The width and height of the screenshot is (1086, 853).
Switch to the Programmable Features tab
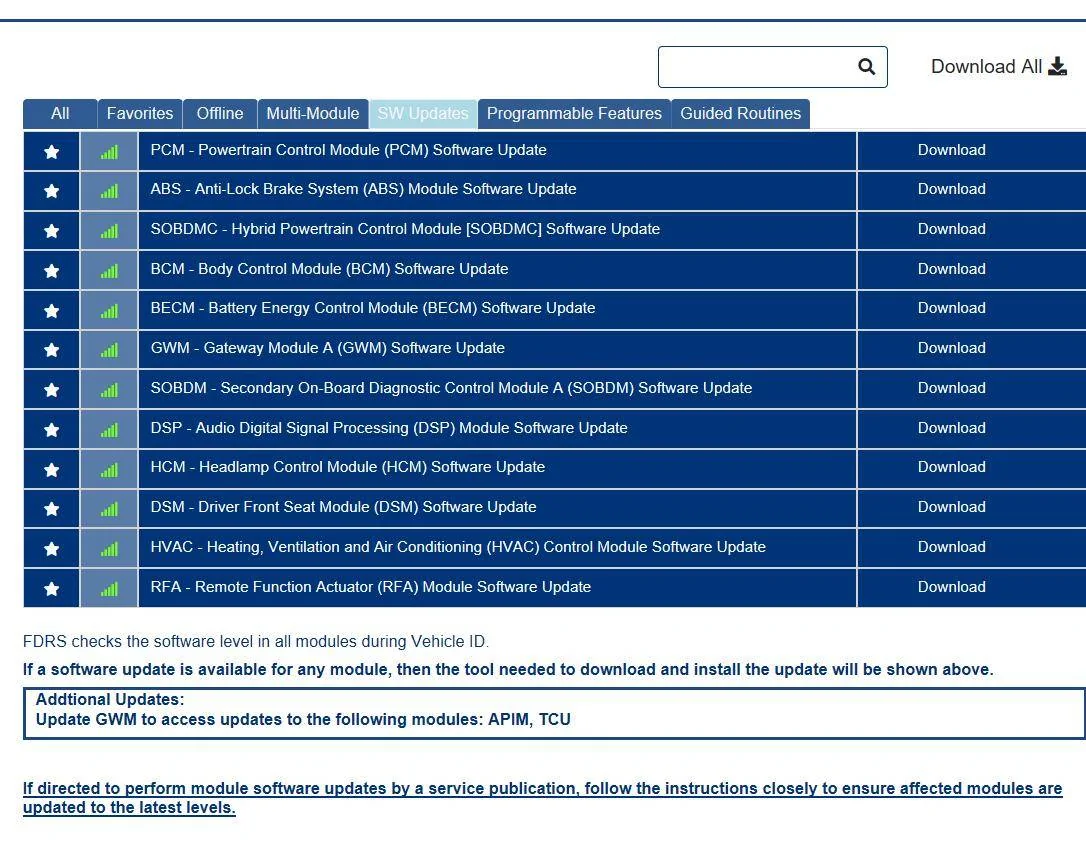(x=574, y=114)
